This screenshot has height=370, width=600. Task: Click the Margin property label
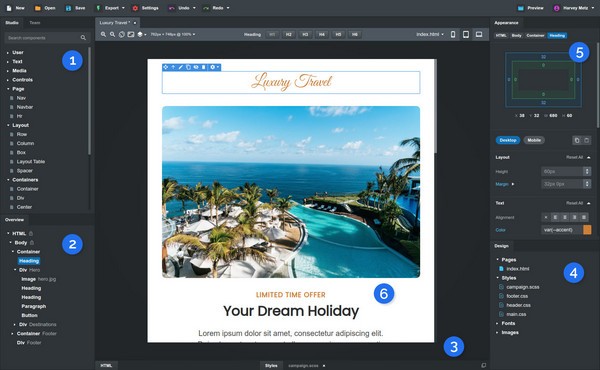[x=502, y=184]
